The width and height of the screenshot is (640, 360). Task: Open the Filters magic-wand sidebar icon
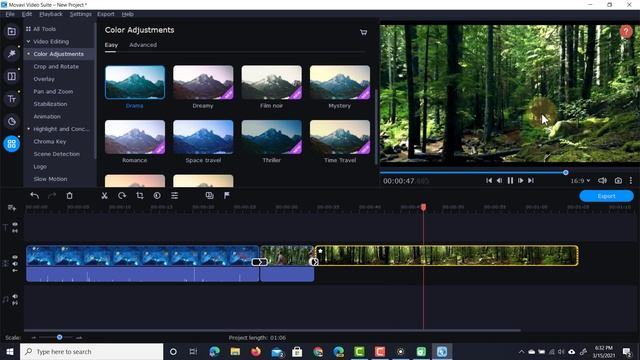[x=11, y=53]
